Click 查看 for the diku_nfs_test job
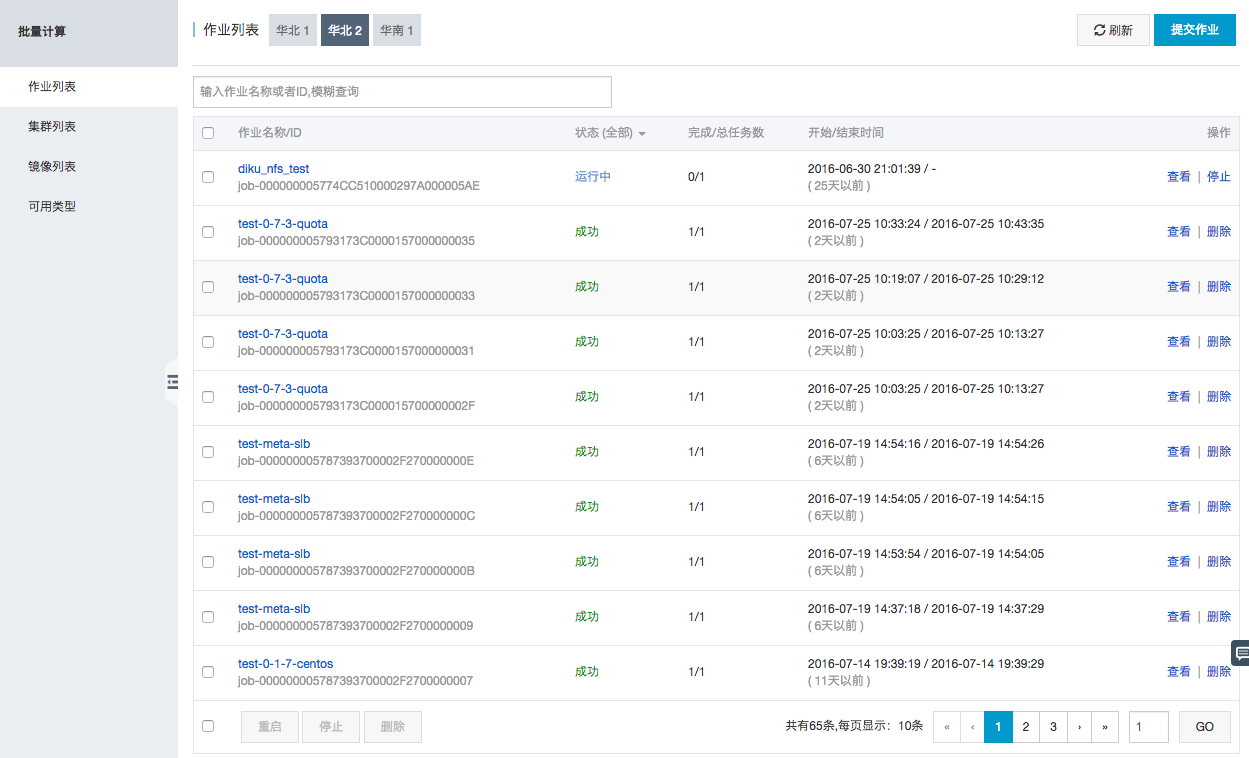The width and height of the screenshot is (1249, 758). (x=1179, y=177)
